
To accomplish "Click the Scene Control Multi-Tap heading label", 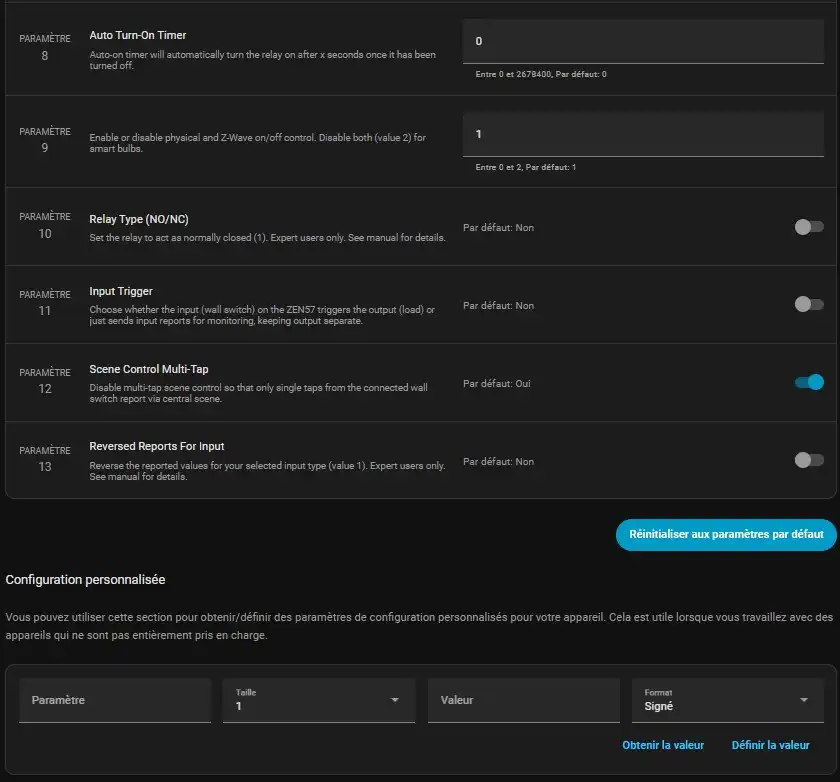I will point(149,369).
